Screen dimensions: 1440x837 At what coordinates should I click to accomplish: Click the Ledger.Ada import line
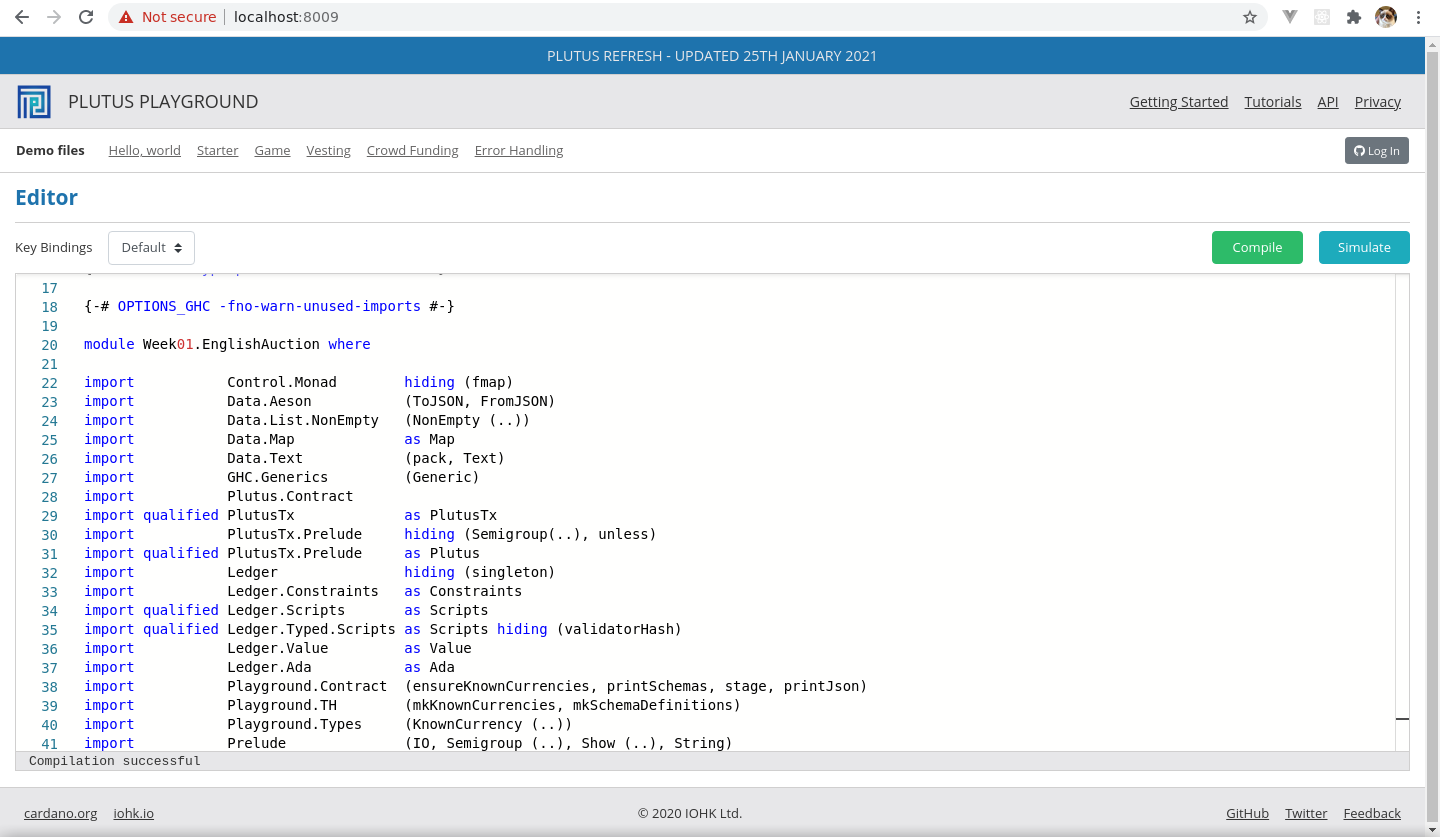(269, 667)
